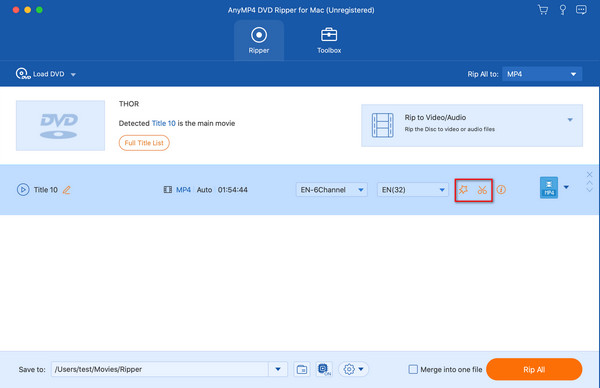The height and width of the screenshot is (388, 600).
Task: Open the magic wand Edit effects tool
Action: 463,190
